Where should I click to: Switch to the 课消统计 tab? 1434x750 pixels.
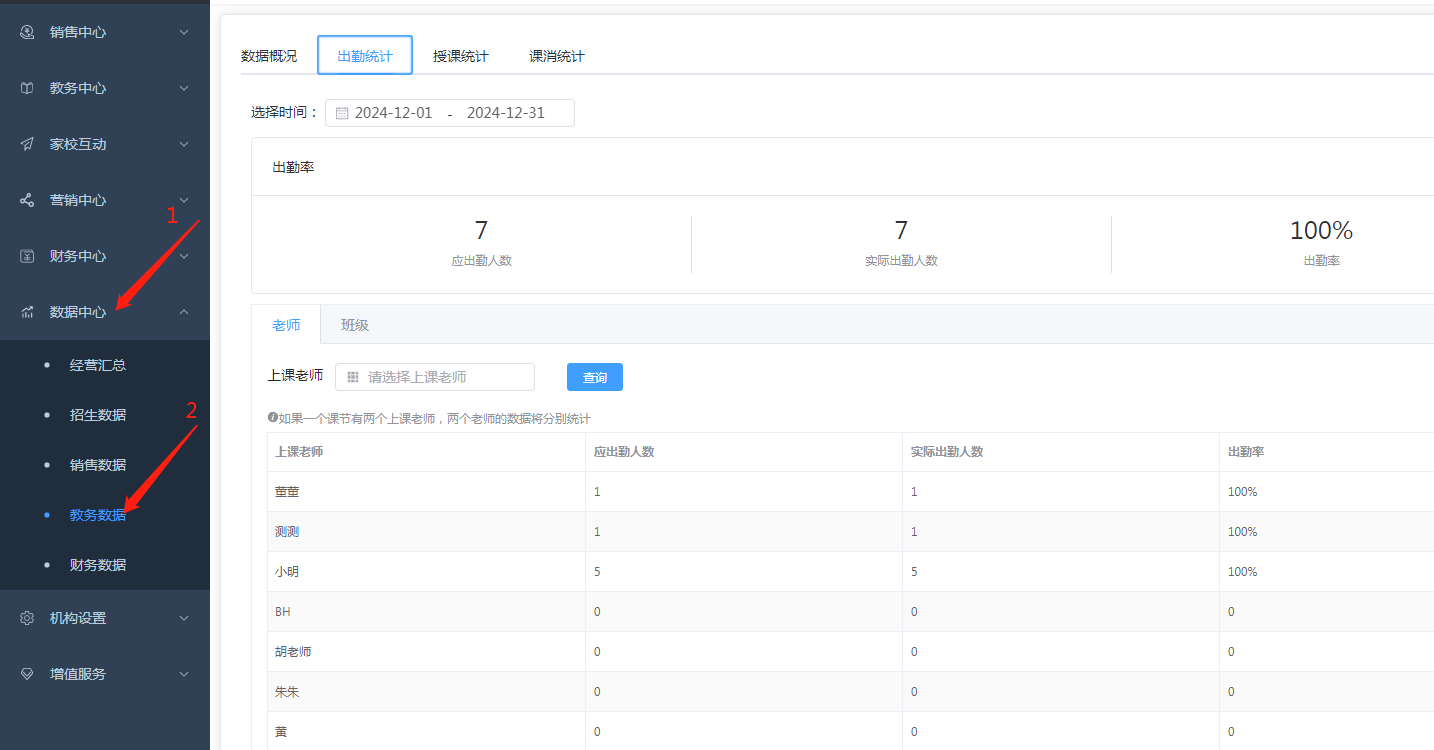(x=557, y=56)
